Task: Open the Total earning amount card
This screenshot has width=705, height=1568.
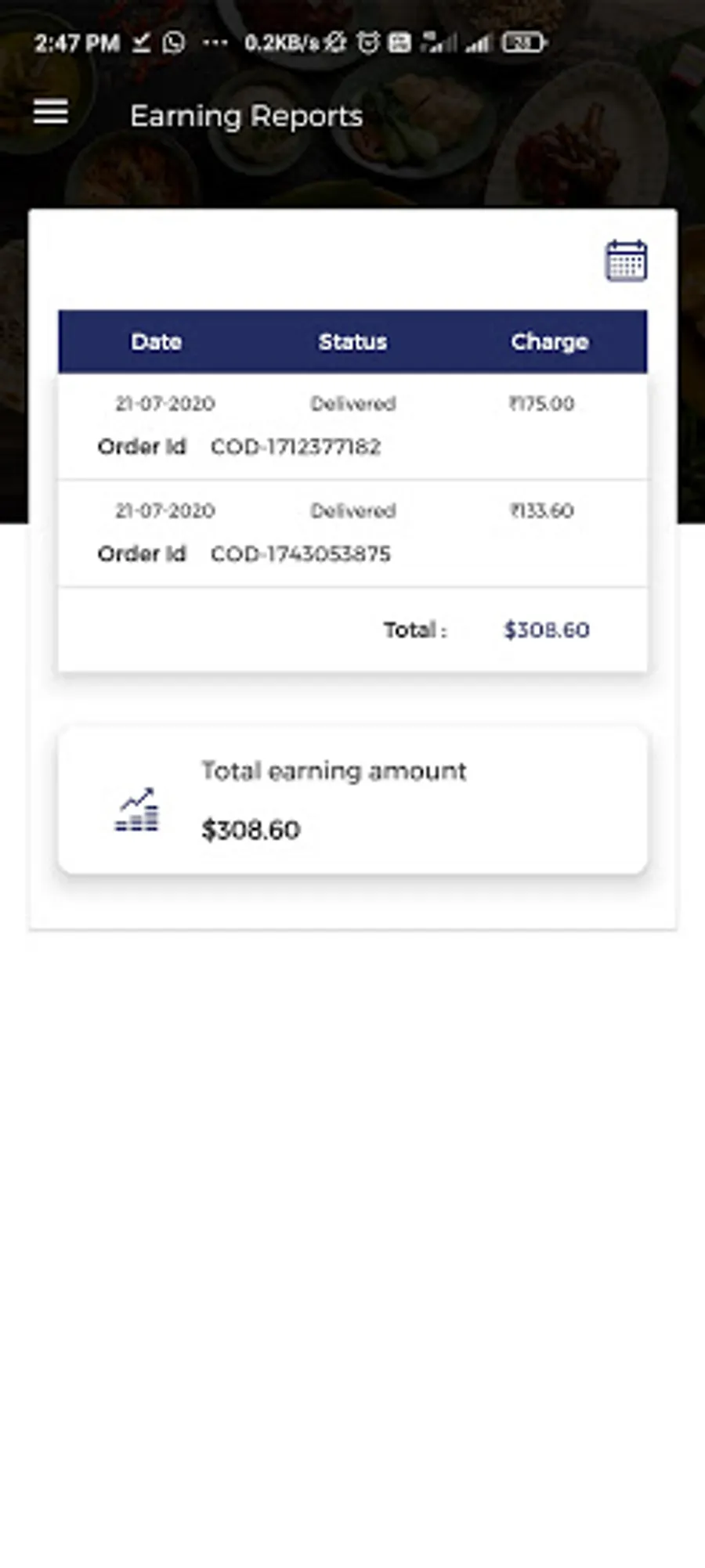Action: (x=352, y=800)
